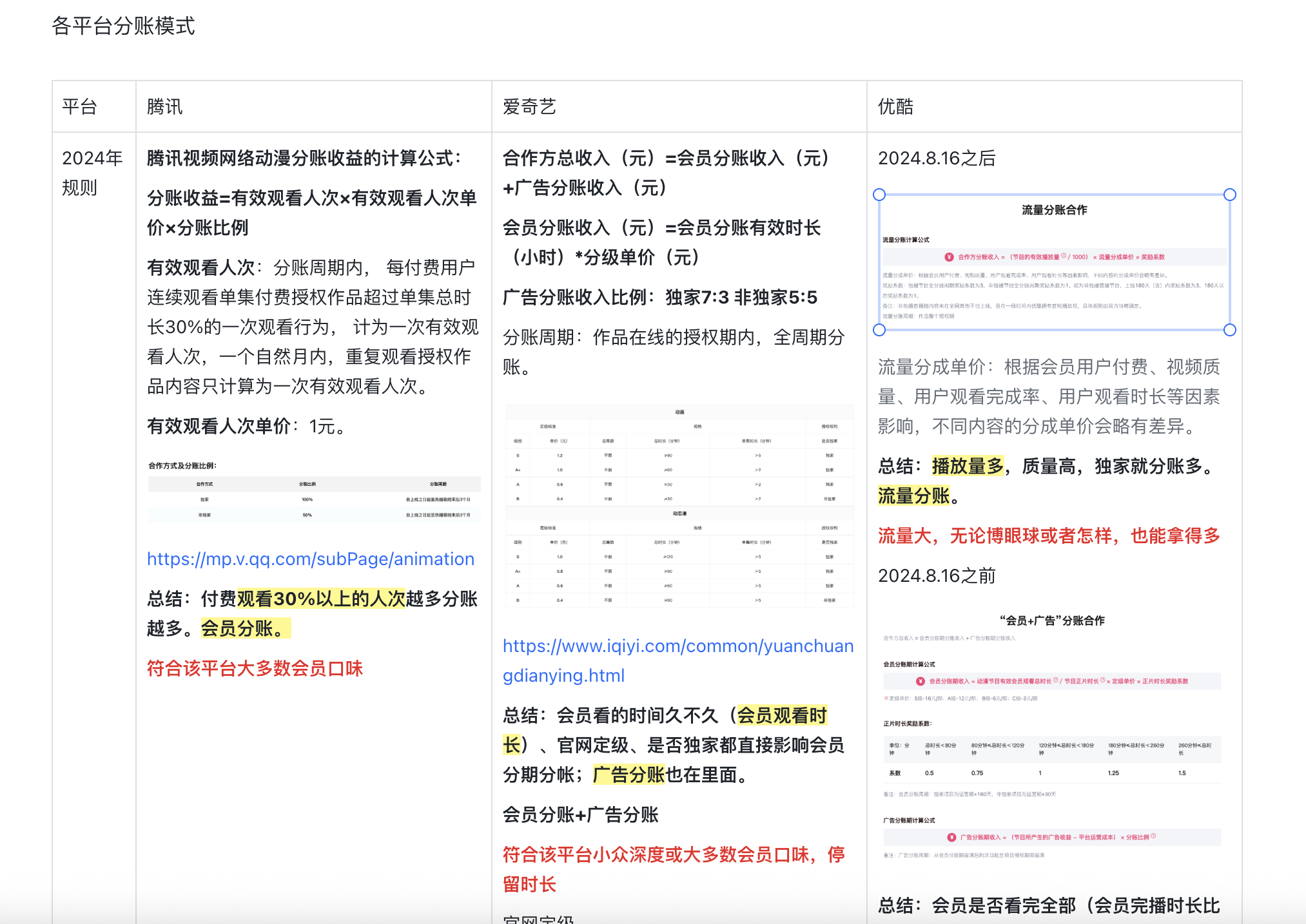Image resolution: width=1306 pixels, height=924 pixels.
Task: Click red text 符合该平台大多数会员口味
Action: pyautogui.click(x=255, y=668)
